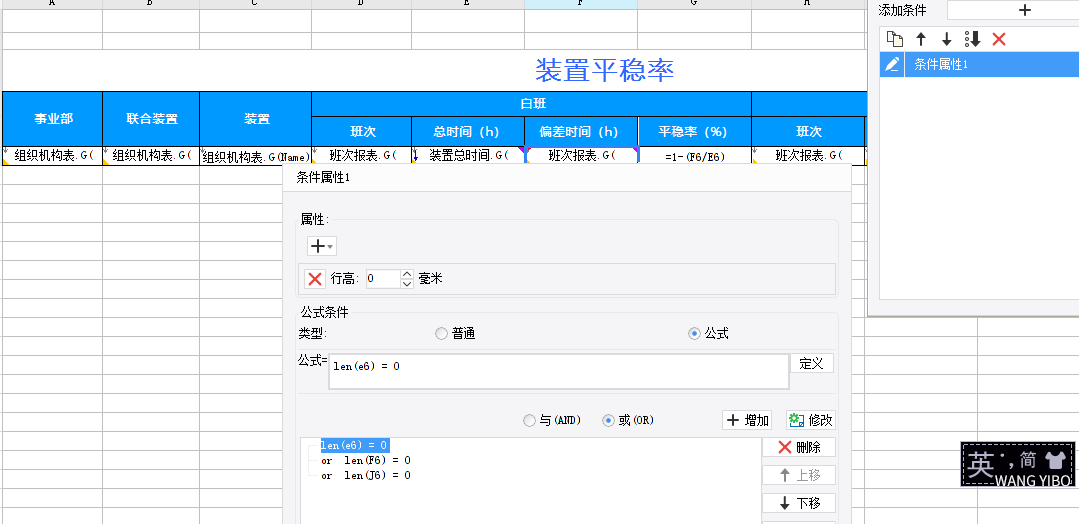Image resolution: width=1079 pixels, height=524 pixels.
Task: Click the 组织机构表.G(Name) cell
Action: point(256,156)
